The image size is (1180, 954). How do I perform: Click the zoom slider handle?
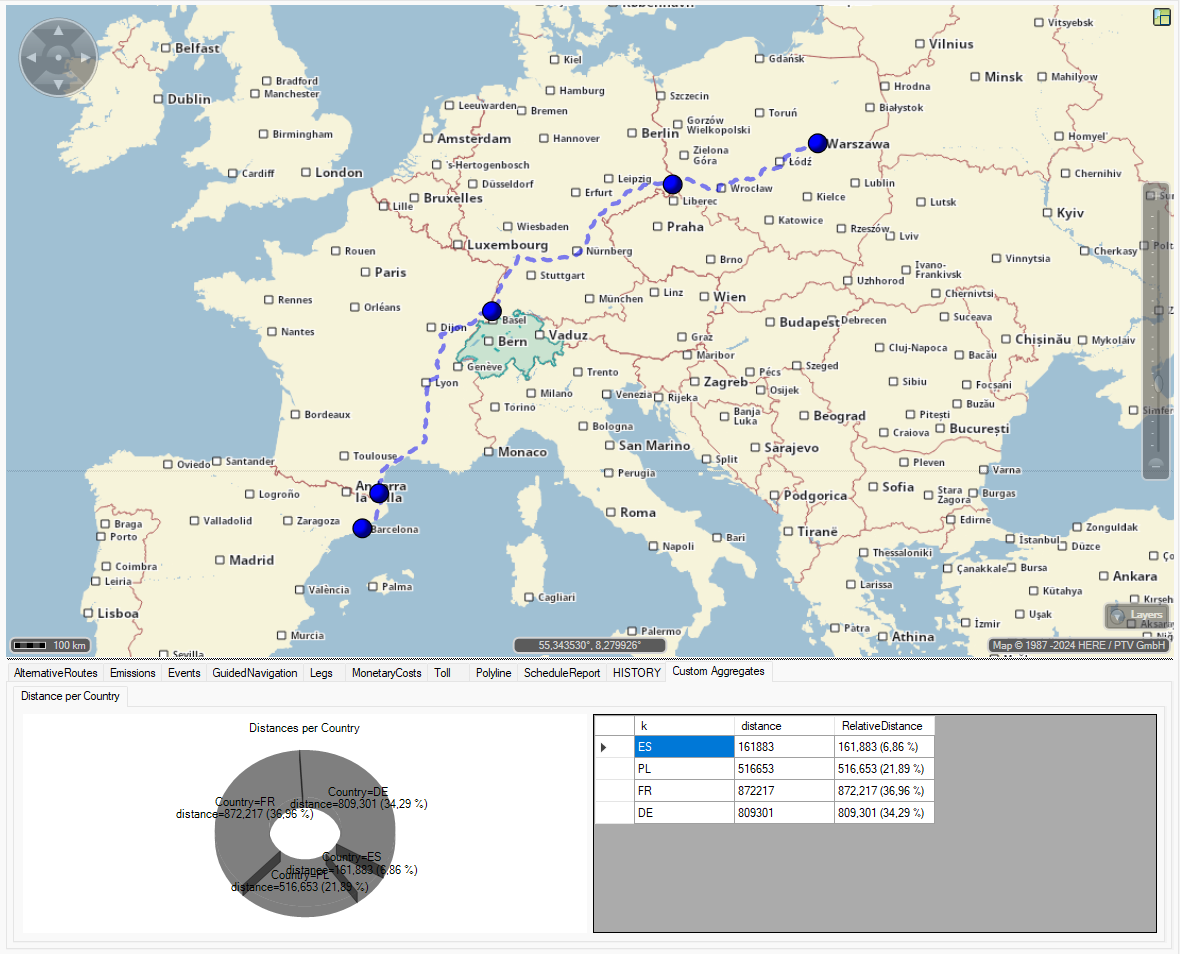[1160, 382]
